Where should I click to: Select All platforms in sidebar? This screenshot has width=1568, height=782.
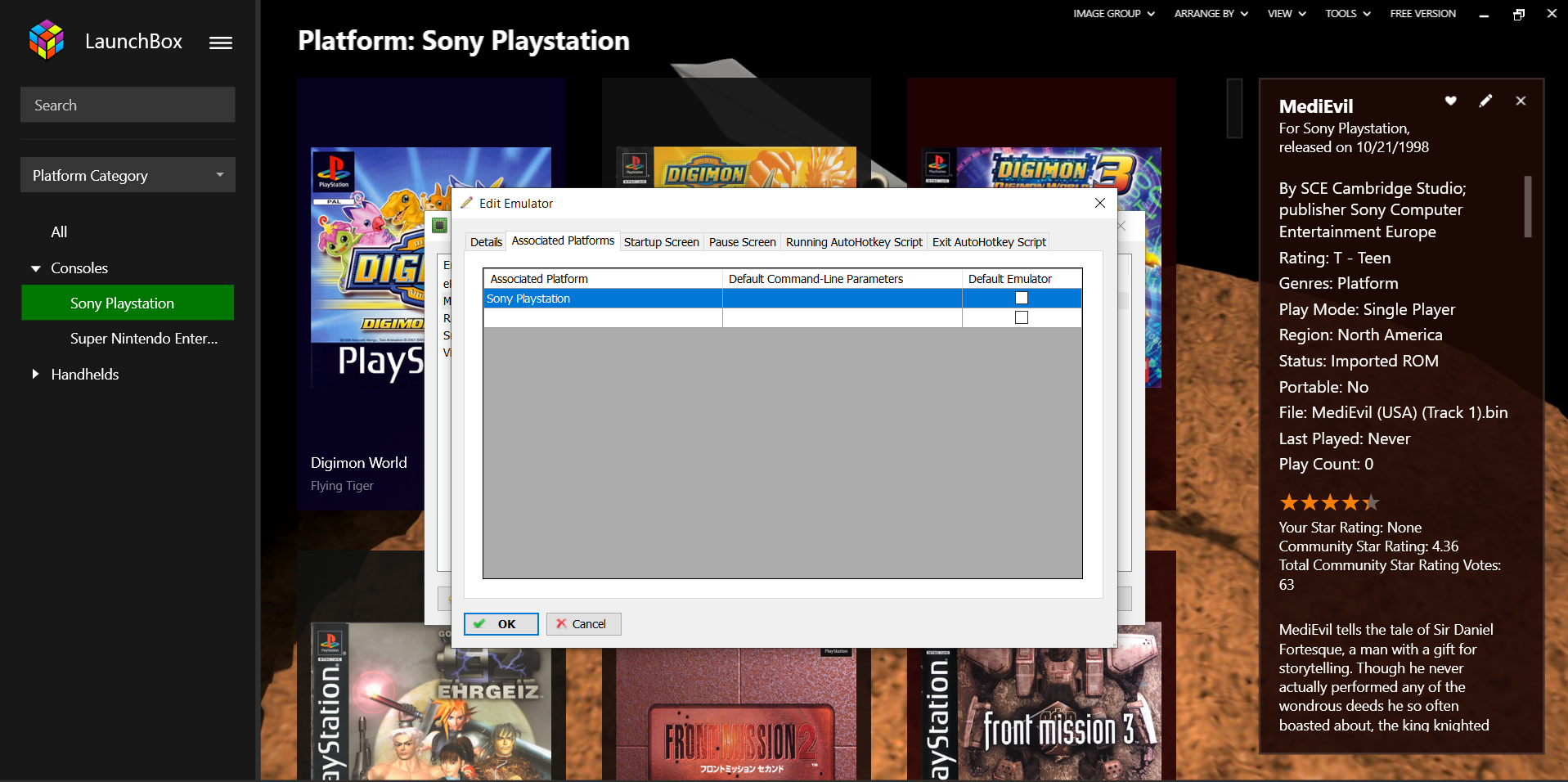59,232
